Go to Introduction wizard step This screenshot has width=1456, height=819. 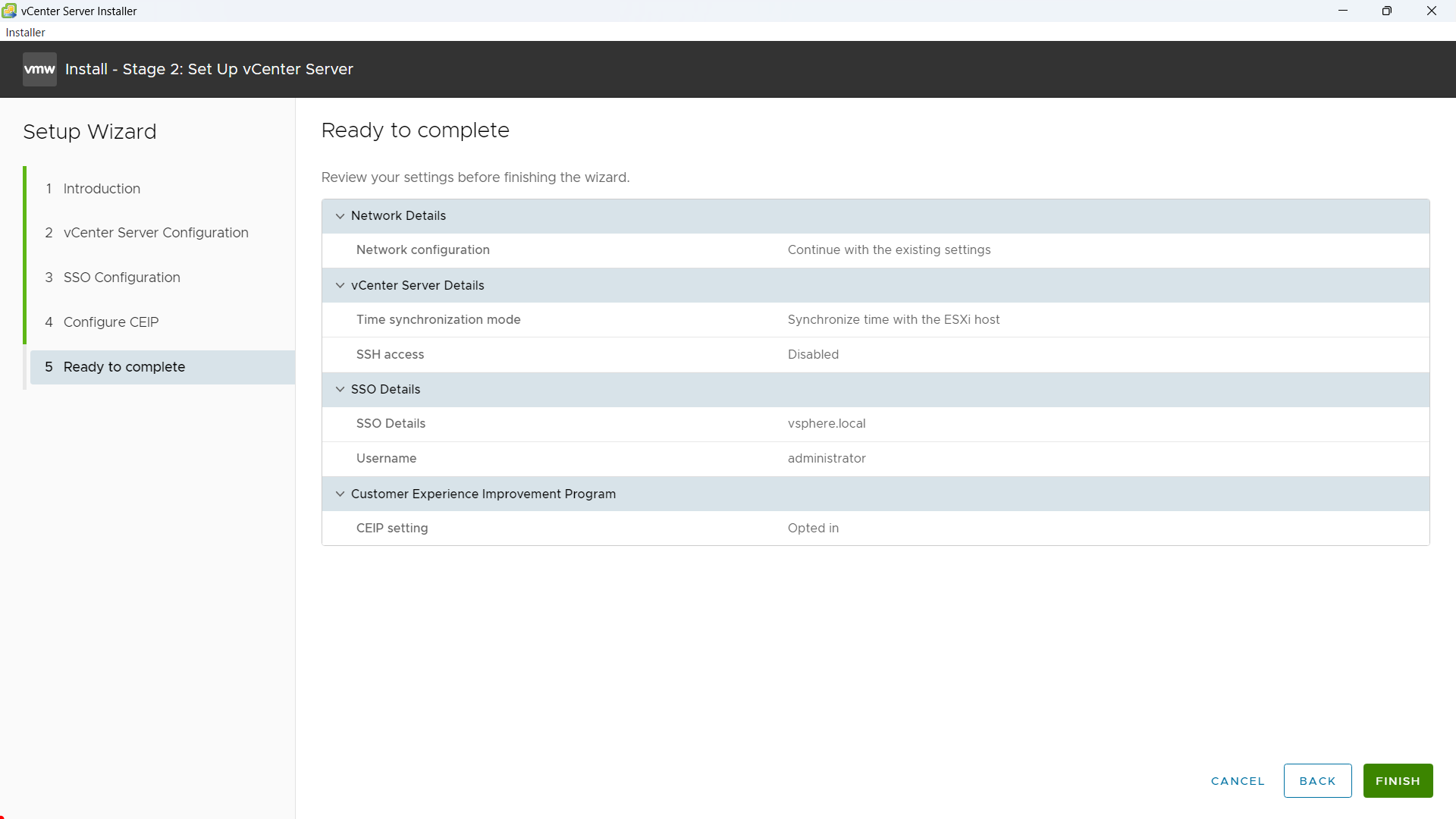click(x=102, y=189)
